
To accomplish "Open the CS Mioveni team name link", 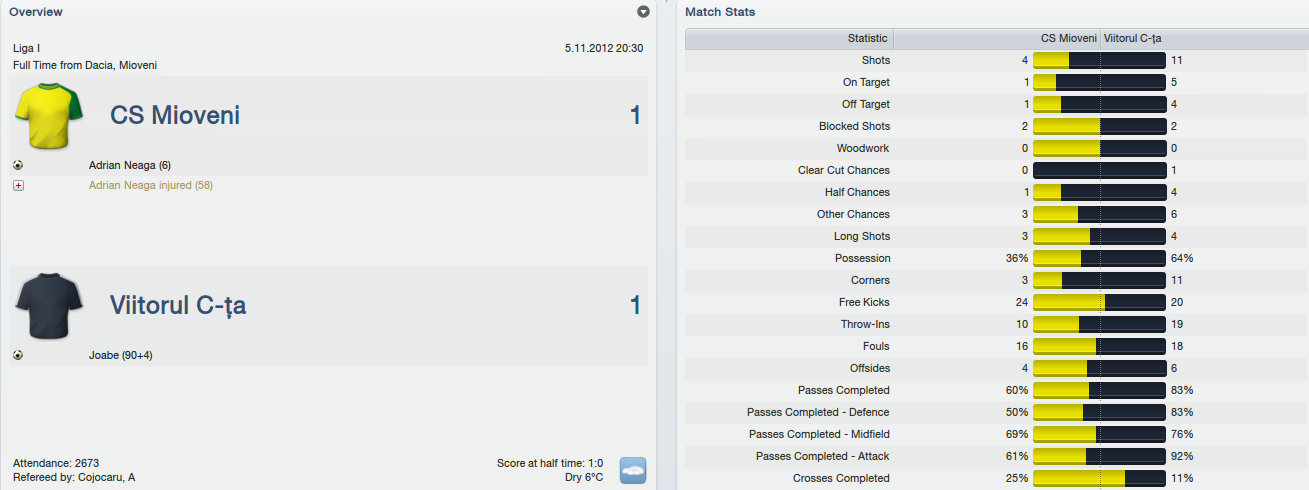I will click(x=175, y=116).
